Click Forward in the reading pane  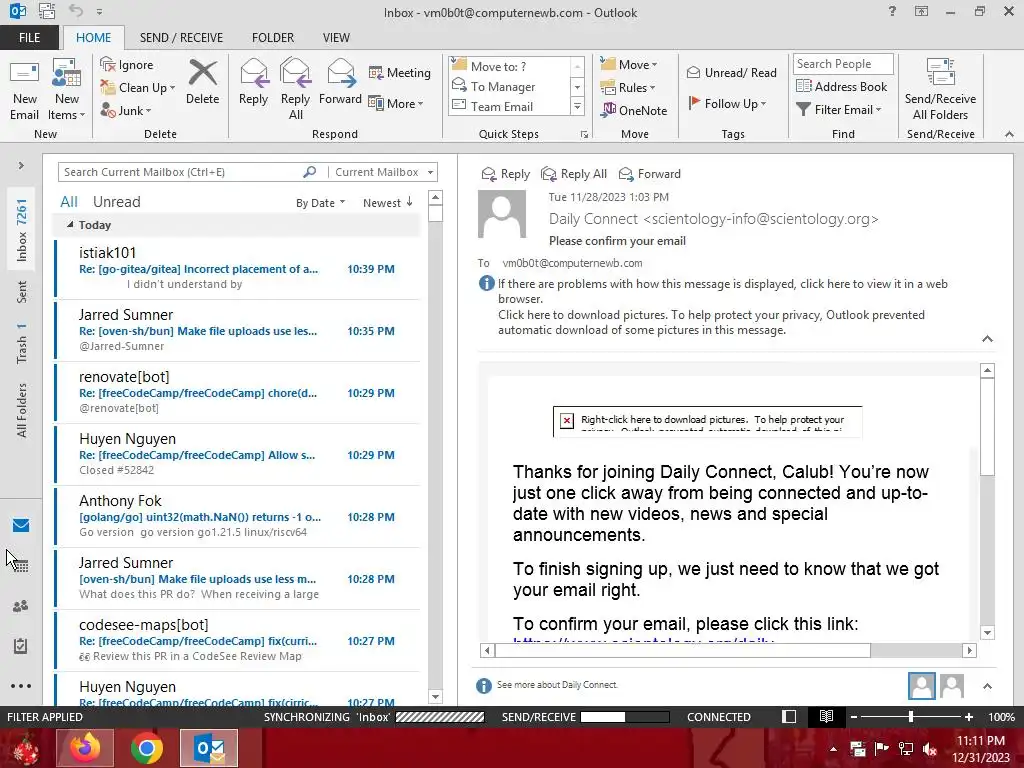click(x=650, y=174)
